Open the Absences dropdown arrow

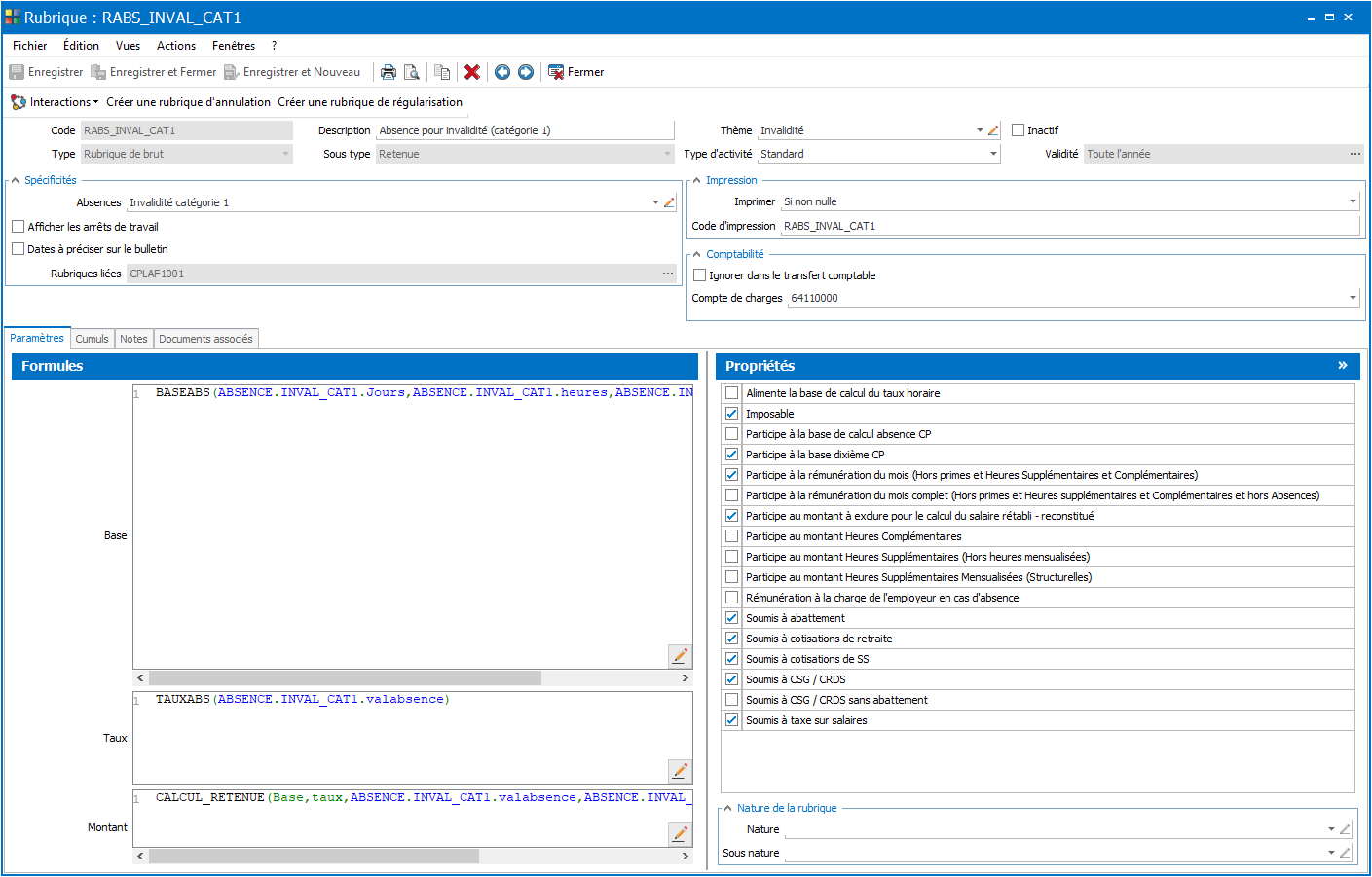(655, 202)
